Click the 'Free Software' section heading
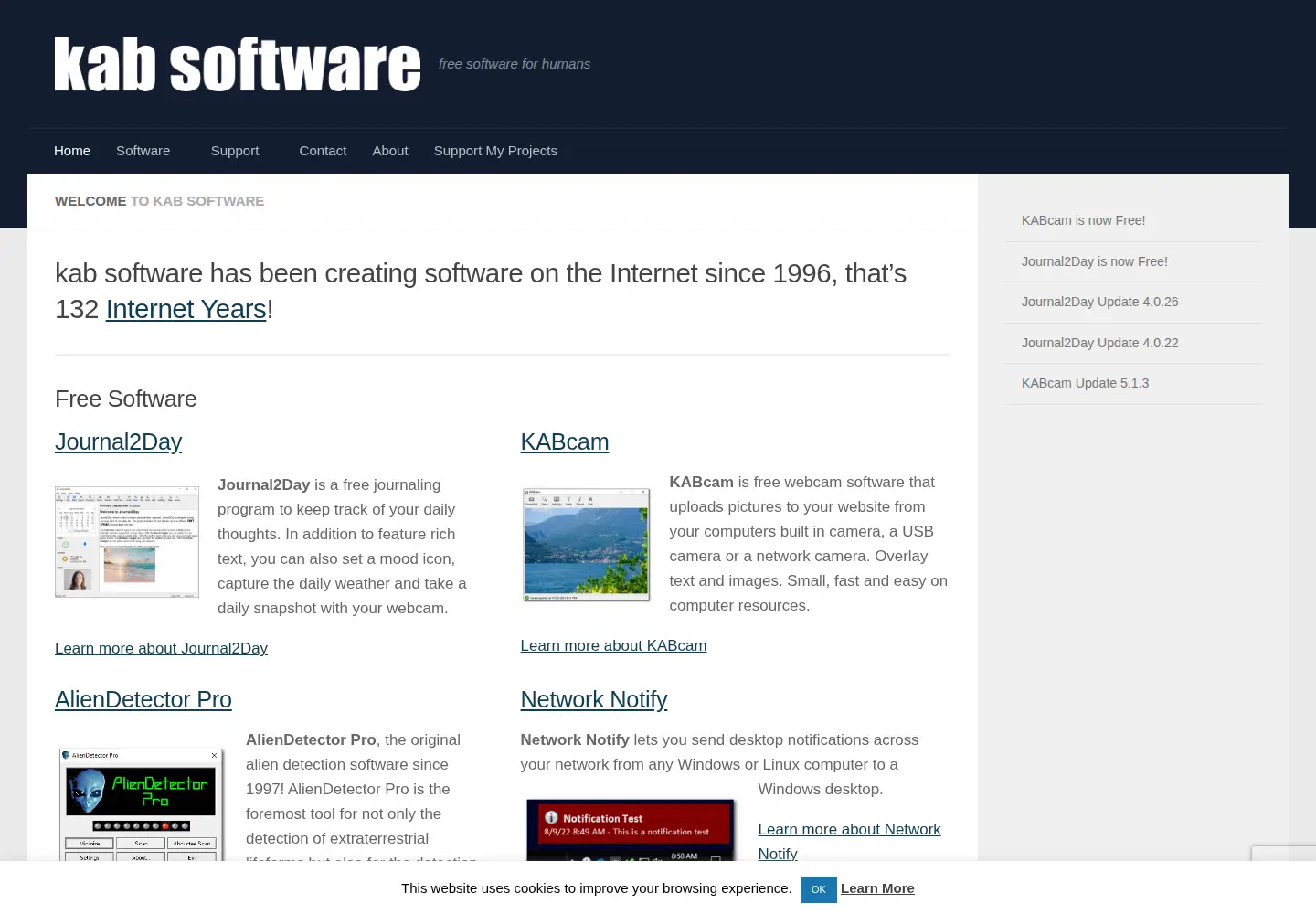 pyautogui.click(x=126, y=399)
